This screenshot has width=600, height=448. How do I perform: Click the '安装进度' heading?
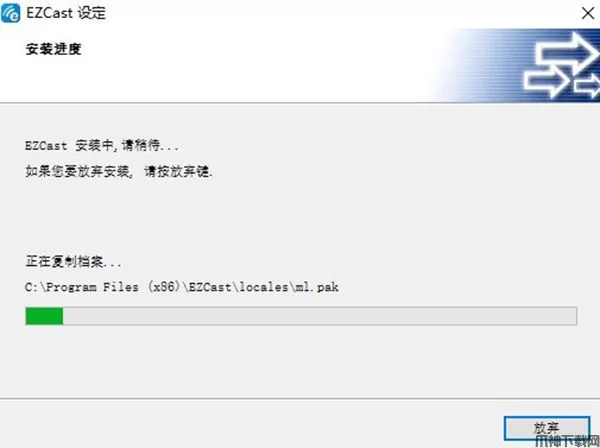pyautogui.click(x=53, y=49)
